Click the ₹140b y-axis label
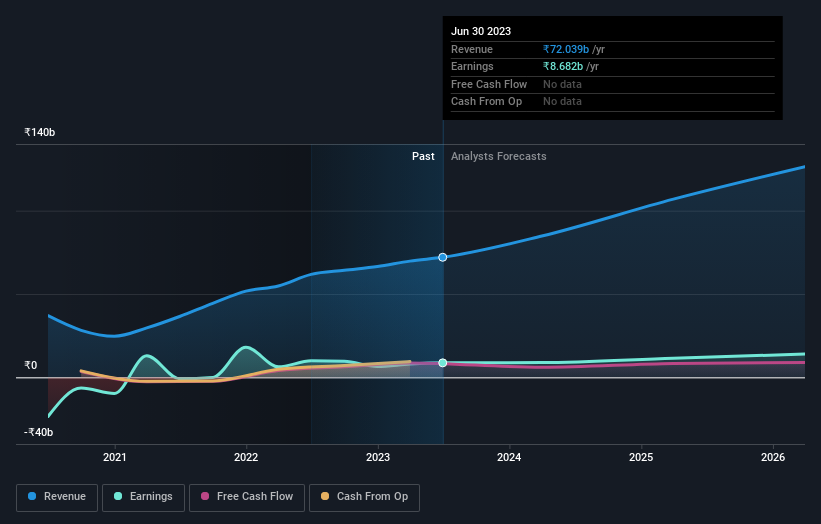 coord(40,132)
